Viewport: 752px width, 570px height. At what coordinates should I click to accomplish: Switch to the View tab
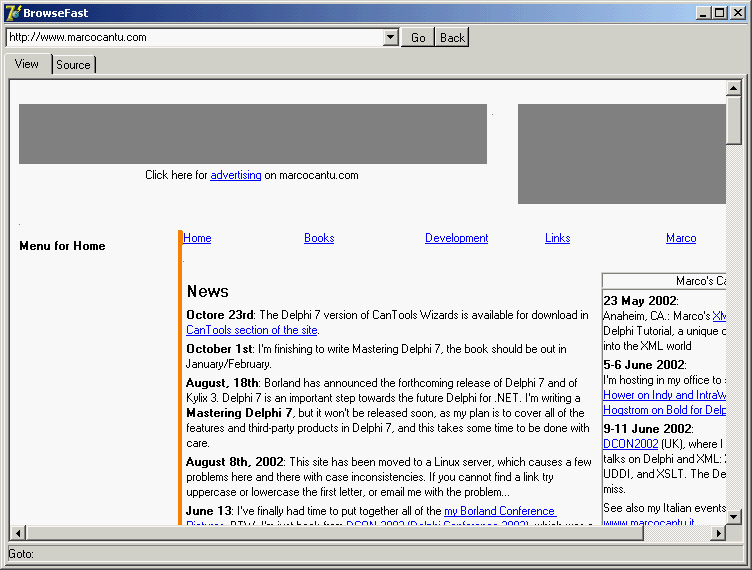point(27,64)
